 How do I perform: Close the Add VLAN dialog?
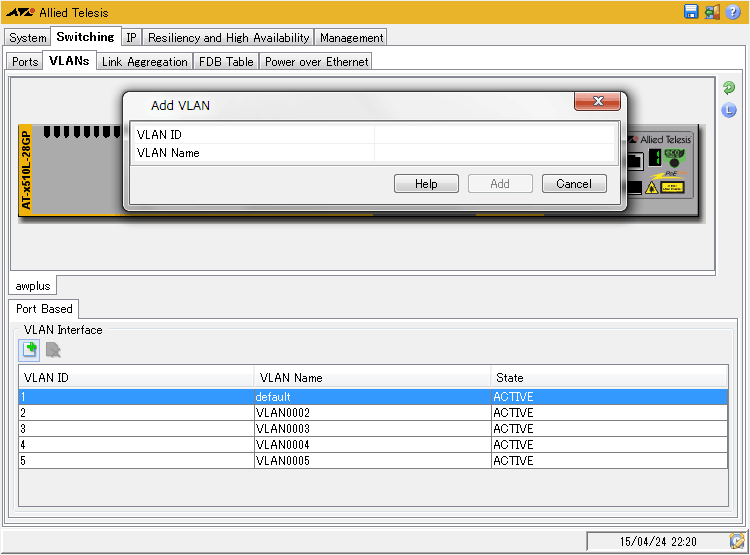[x=598, y=102]
